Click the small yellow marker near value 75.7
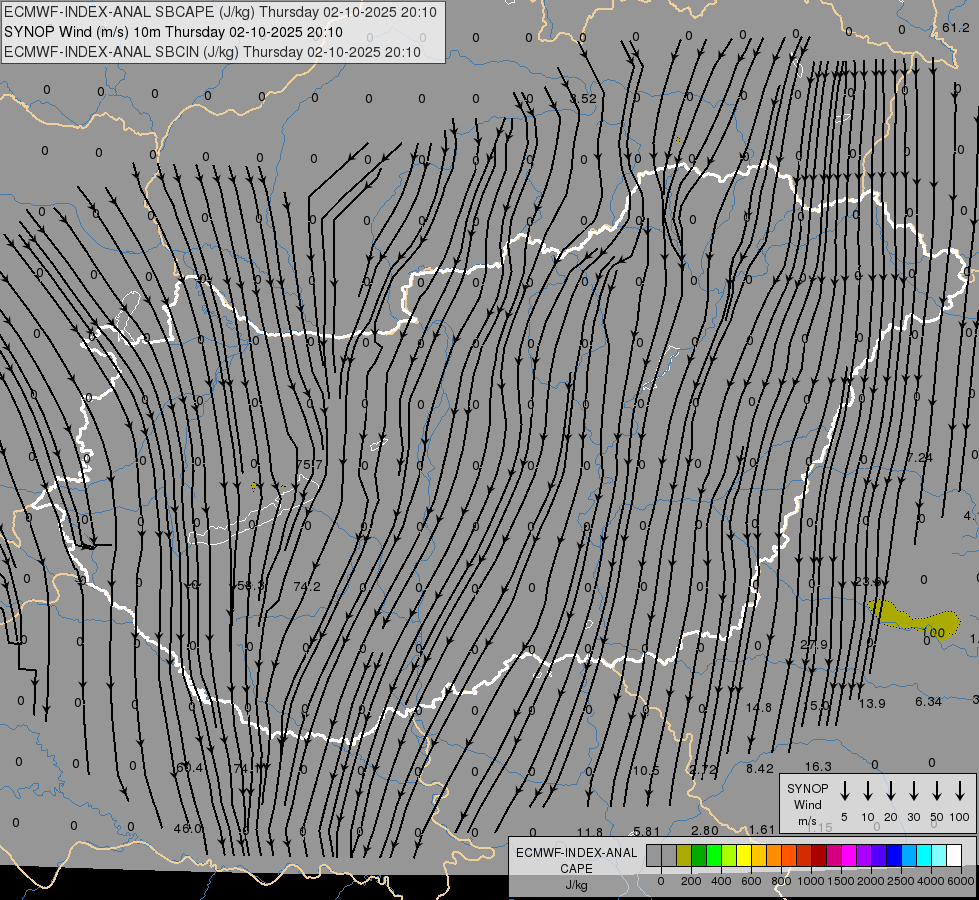This screenshot has height=900, width=979. pos(254,486)
